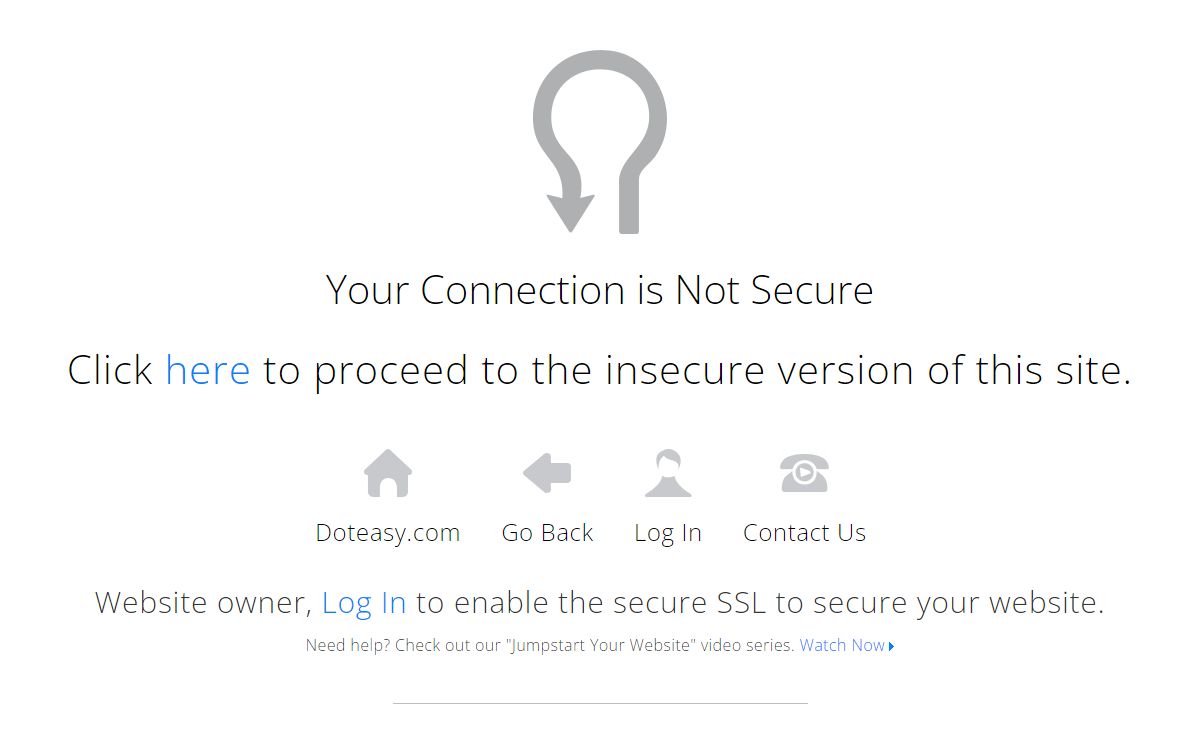Click the "Need help?" text

point(348,645)
